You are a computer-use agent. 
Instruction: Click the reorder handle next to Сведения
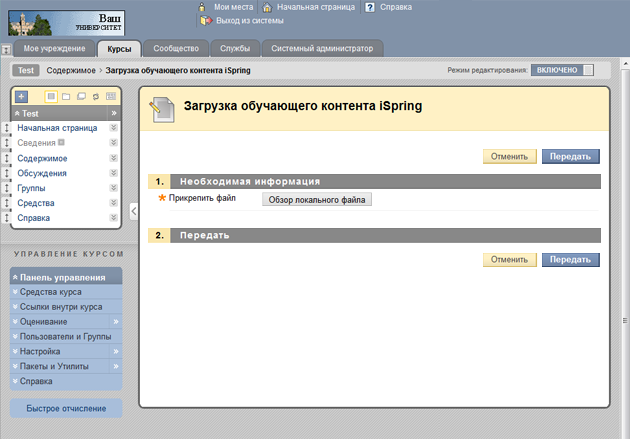pos(6,143)
